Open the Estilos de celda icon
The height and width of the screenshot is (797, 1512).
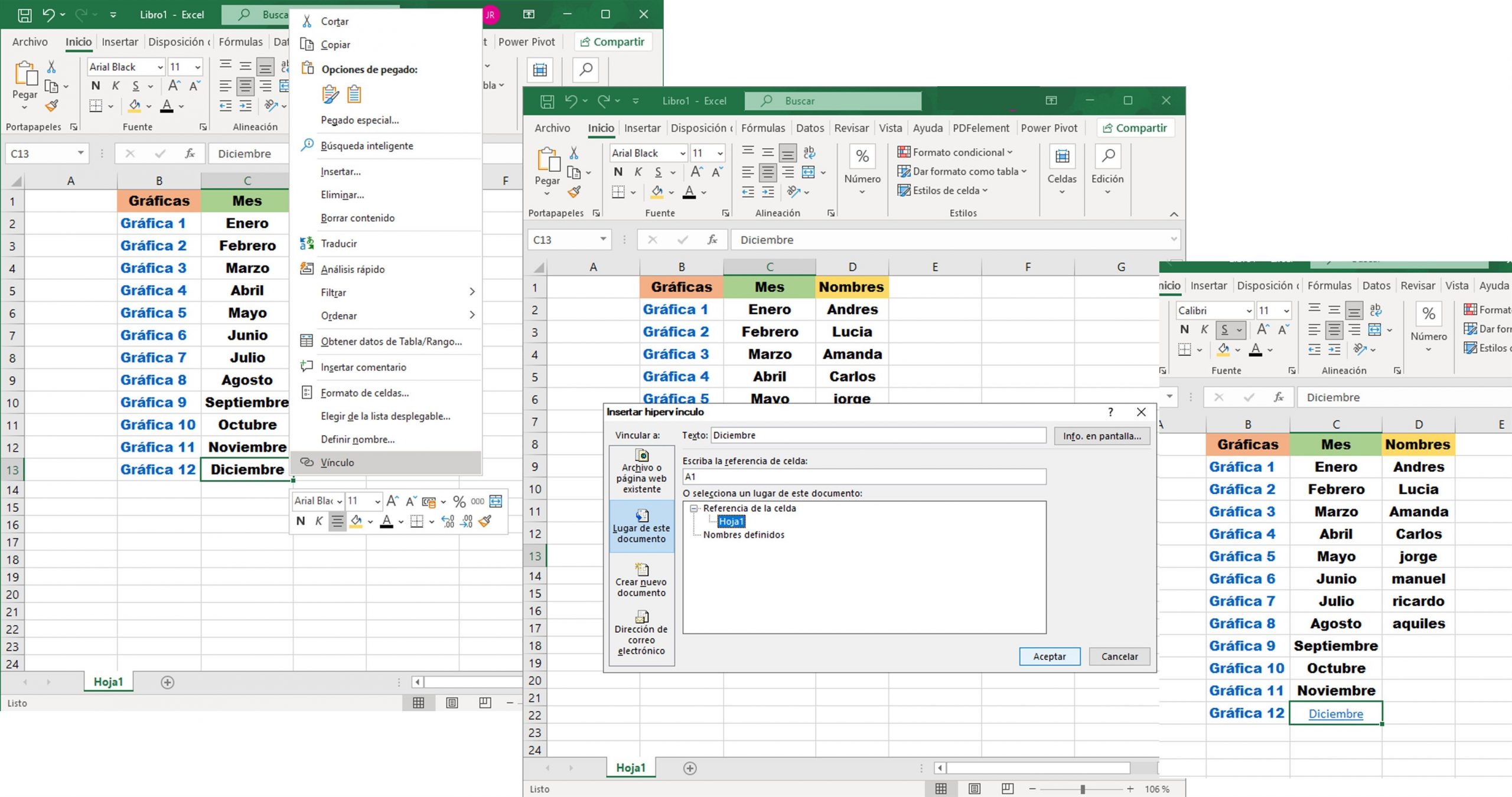pyautogui.click(x=904, y=190)
